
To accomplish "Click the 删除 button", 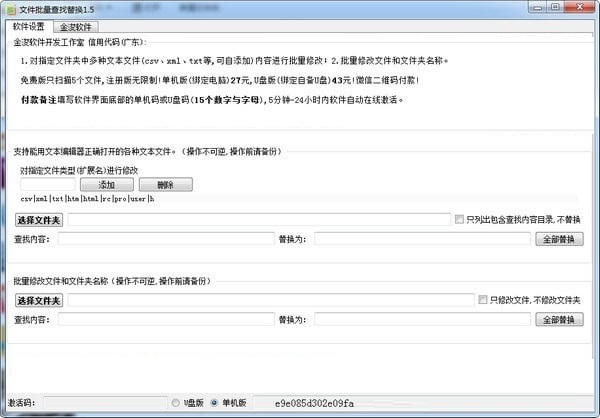I will 165,185.
